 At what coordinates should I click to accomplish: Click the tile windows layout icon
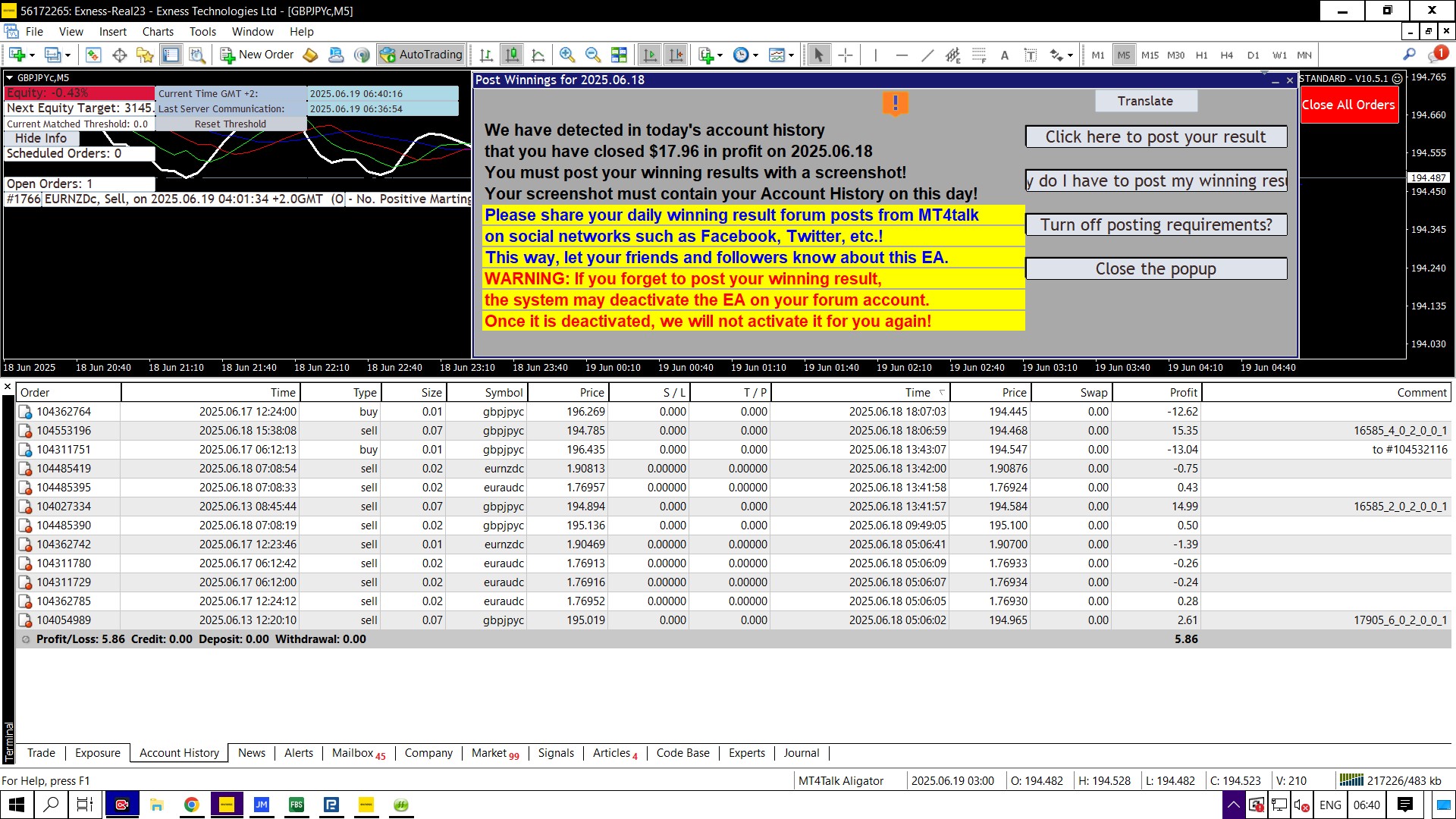619,55
